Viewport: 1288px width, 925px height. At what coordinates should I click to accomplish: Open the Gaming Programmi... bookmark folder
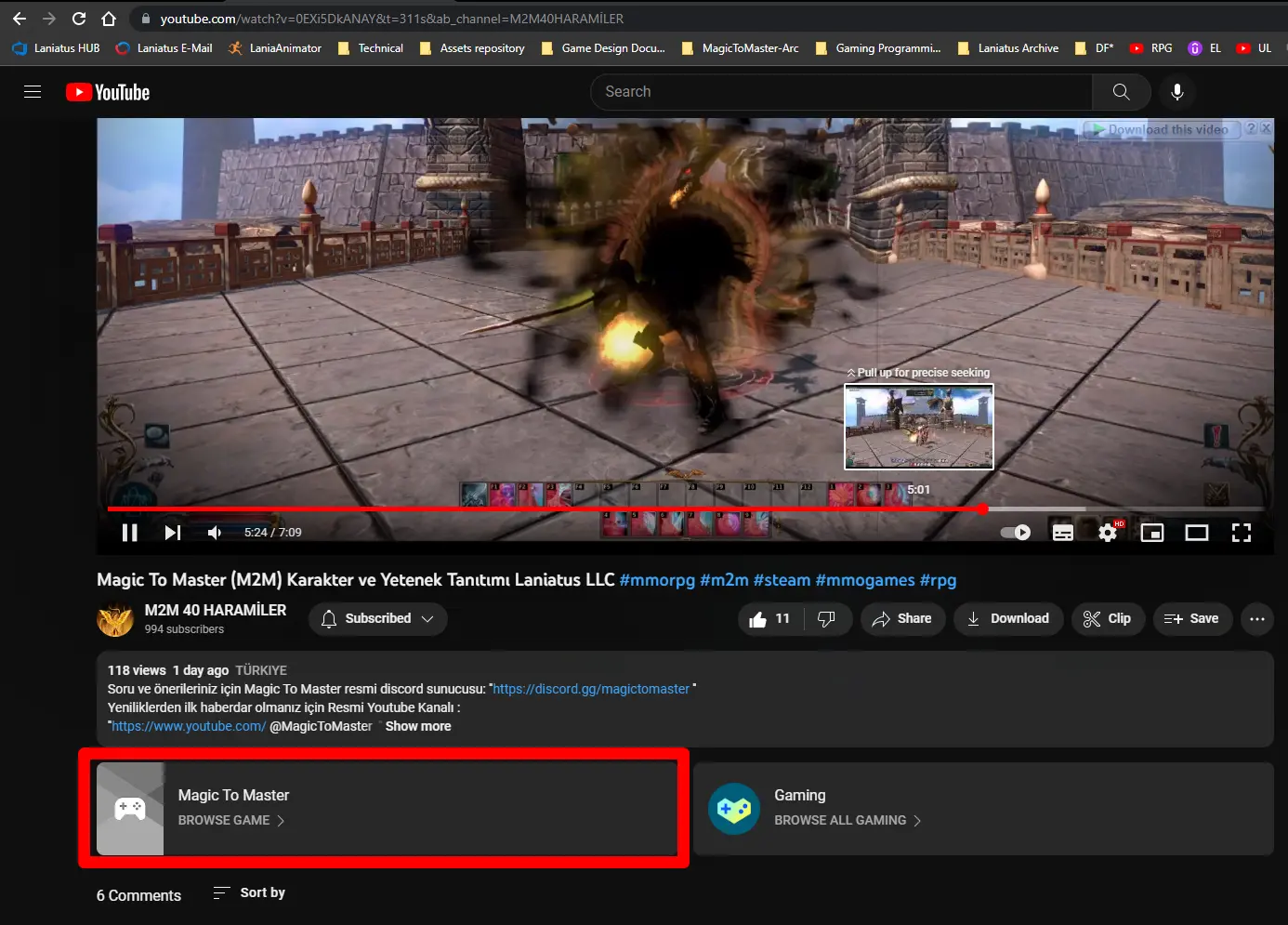coord(878,48)
